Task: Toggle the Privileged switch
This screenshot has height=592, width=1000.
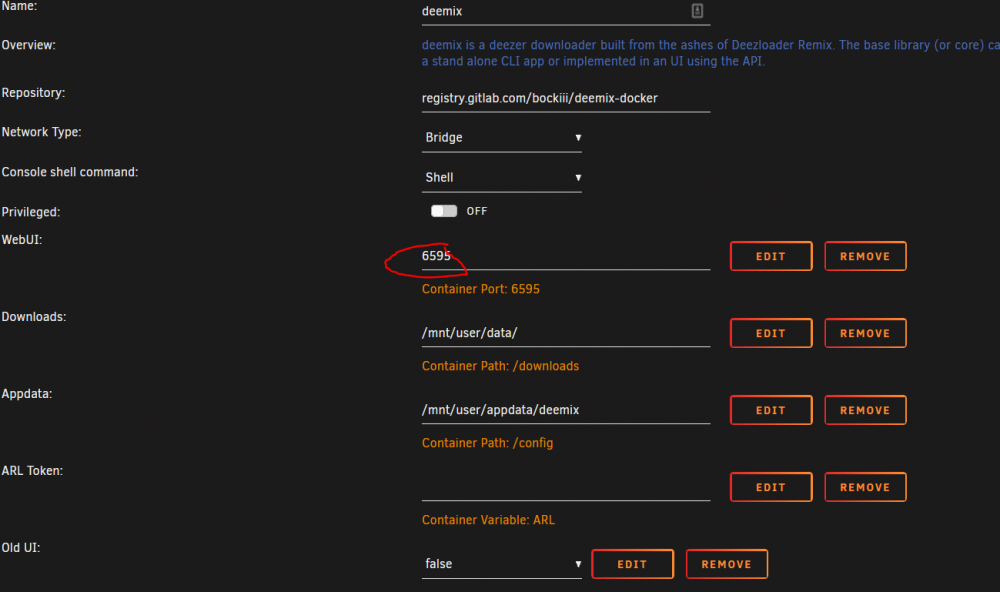Action: point(444,211)
